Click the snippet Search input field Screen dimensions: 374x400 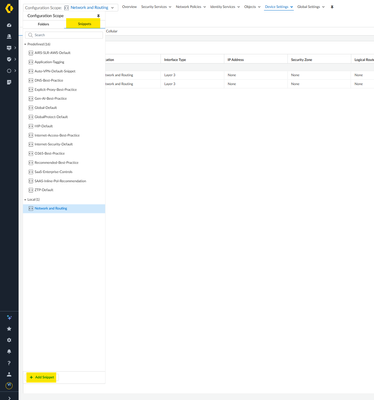point(64,35)
